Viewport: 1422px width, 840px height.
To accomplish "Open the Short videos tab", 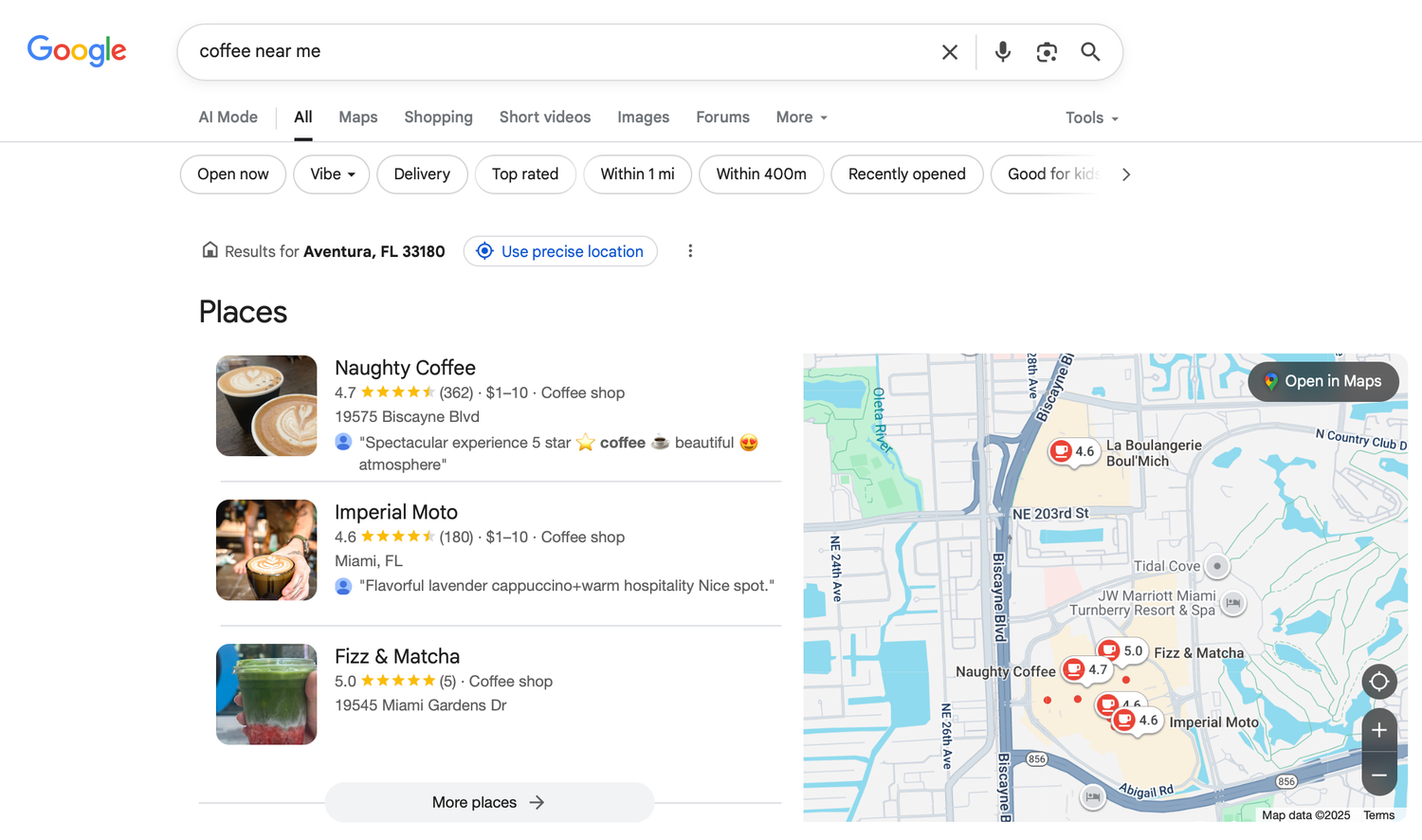I will [x=545, y=118].
